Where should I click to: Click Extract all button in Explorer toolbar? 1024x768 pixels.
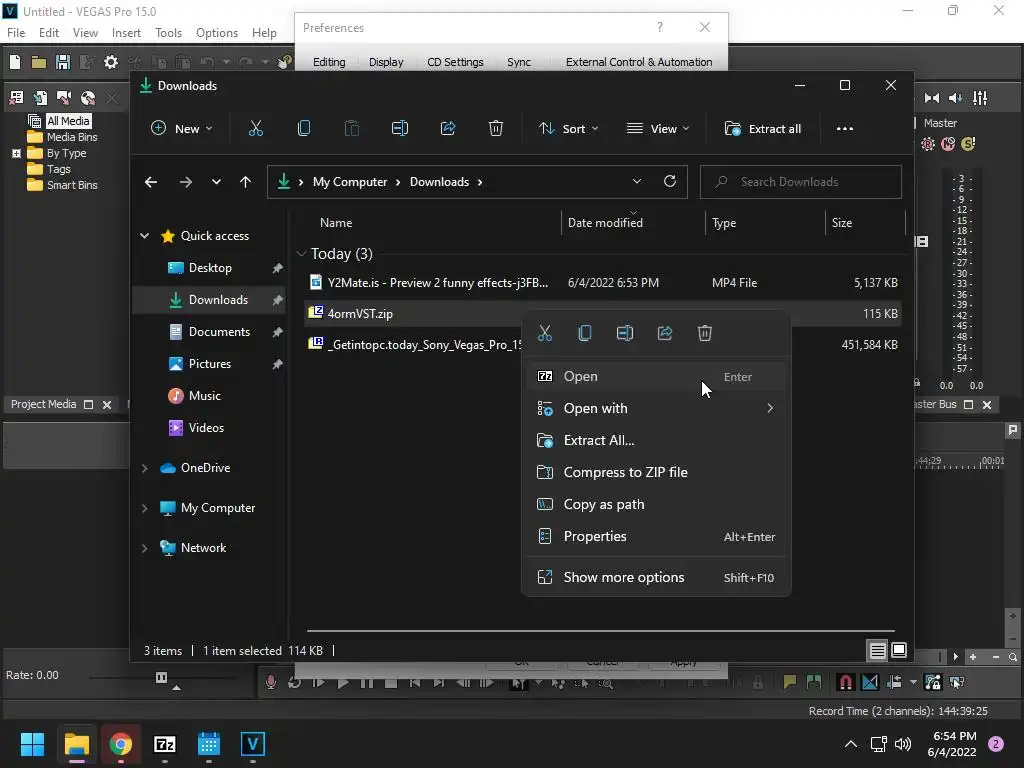coord(763,129)
